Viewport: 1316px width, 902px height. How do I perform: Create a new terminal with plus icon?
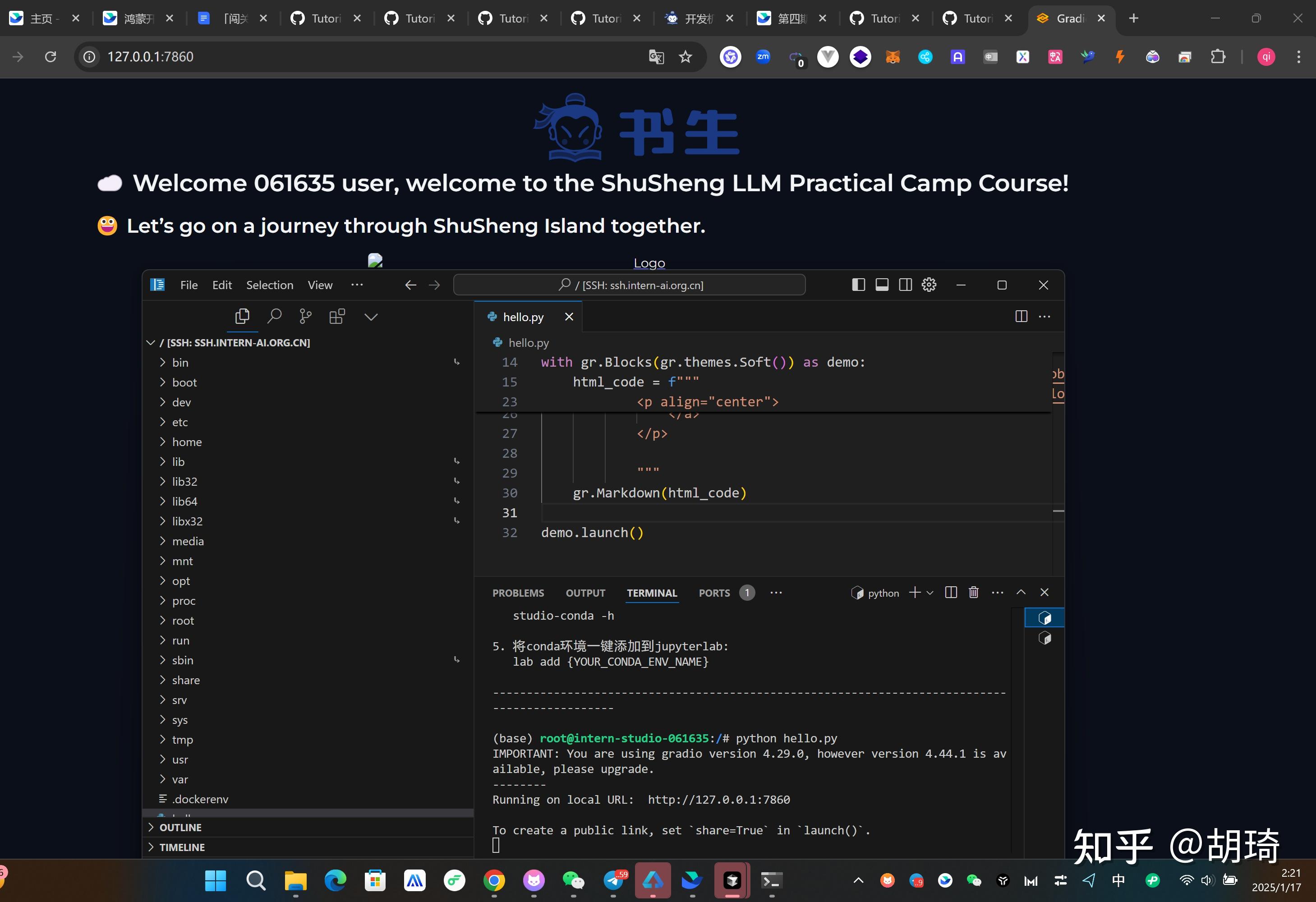[x=915, y=592]
